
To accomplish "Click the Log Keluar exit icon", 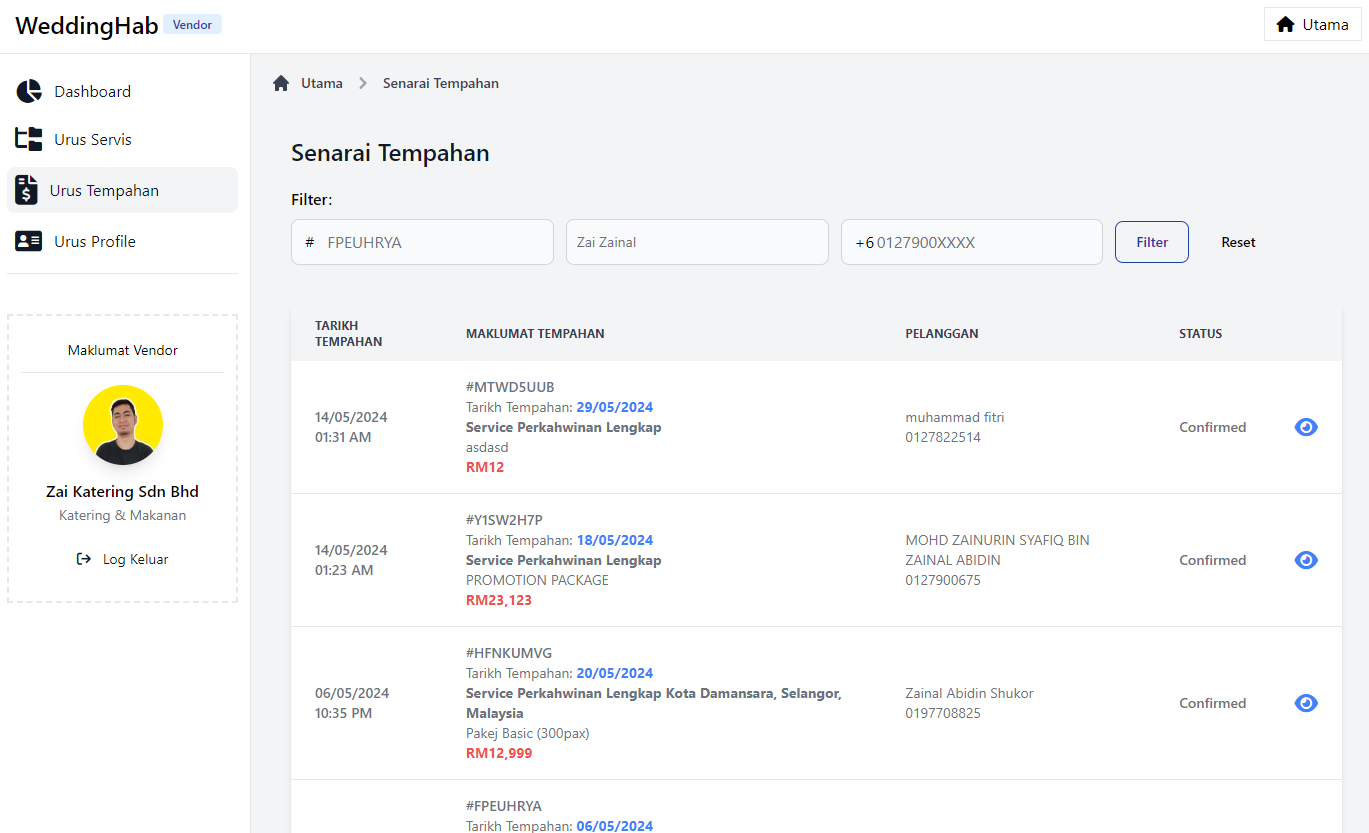I will pyautogui.click(x=84, y=559).
